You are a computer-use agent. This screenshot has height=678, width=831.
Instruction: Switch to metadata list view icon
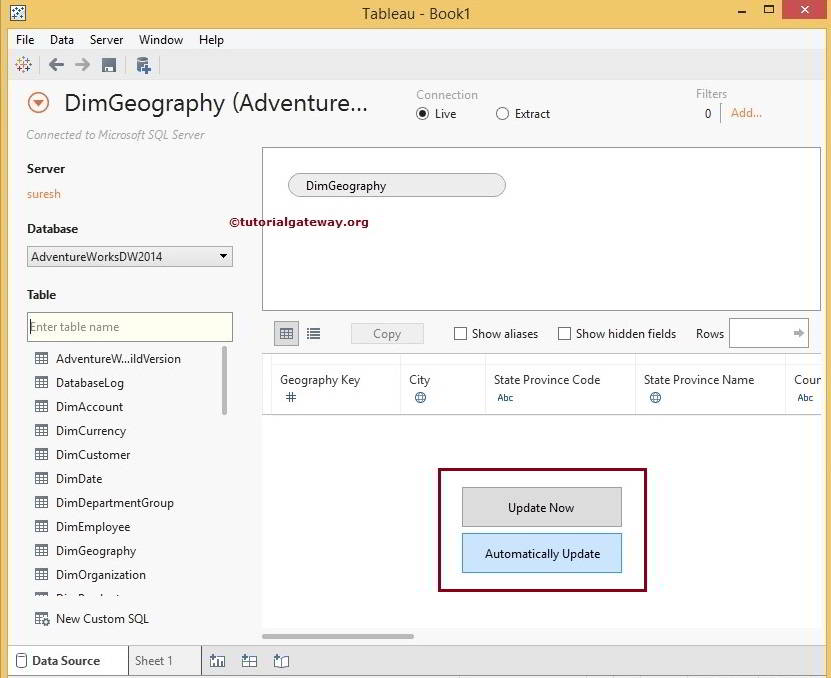(x=313, y=334)
